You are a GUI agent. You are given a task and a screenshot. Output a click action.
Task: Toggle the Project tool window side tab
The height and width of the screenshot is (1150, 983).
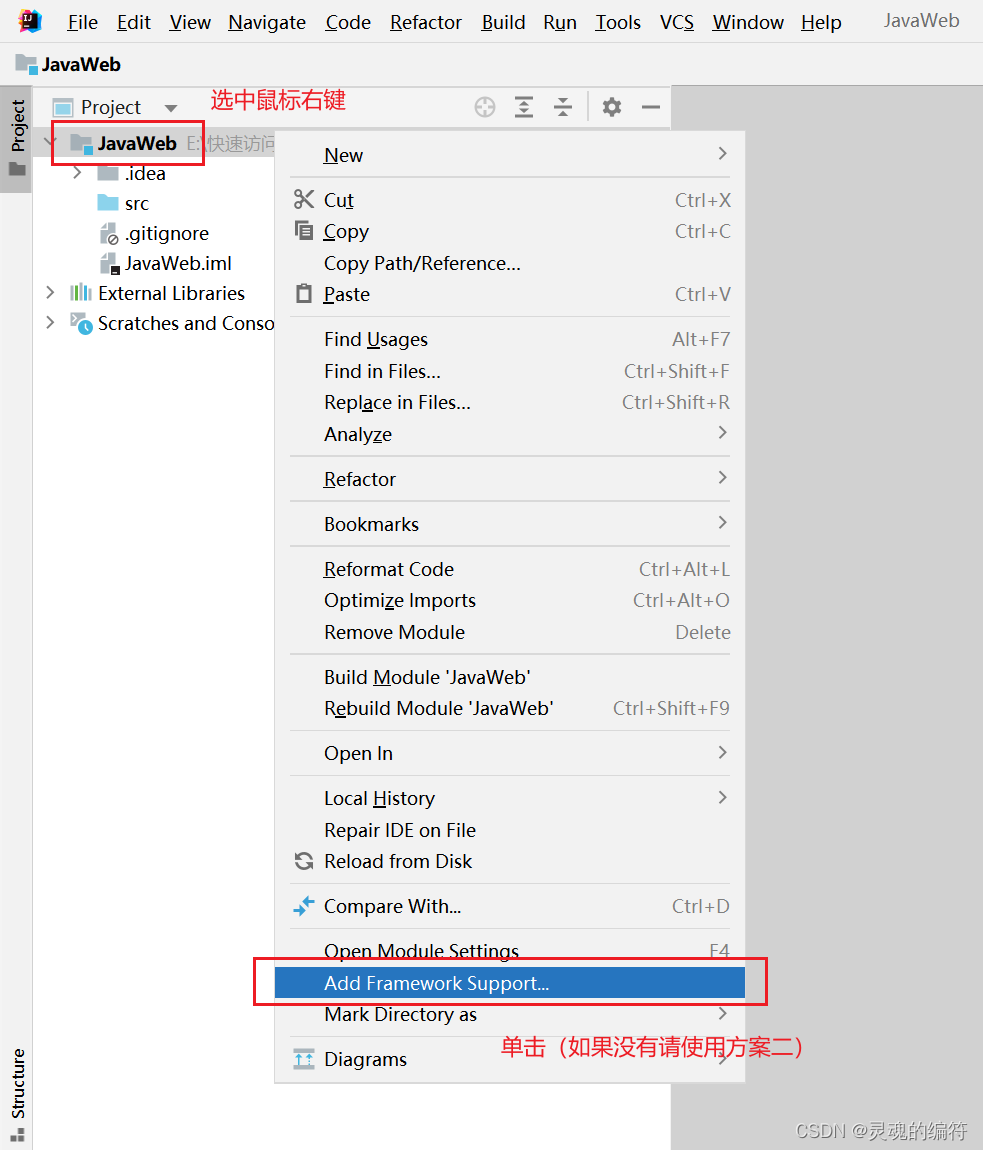[x=17, y=139]
